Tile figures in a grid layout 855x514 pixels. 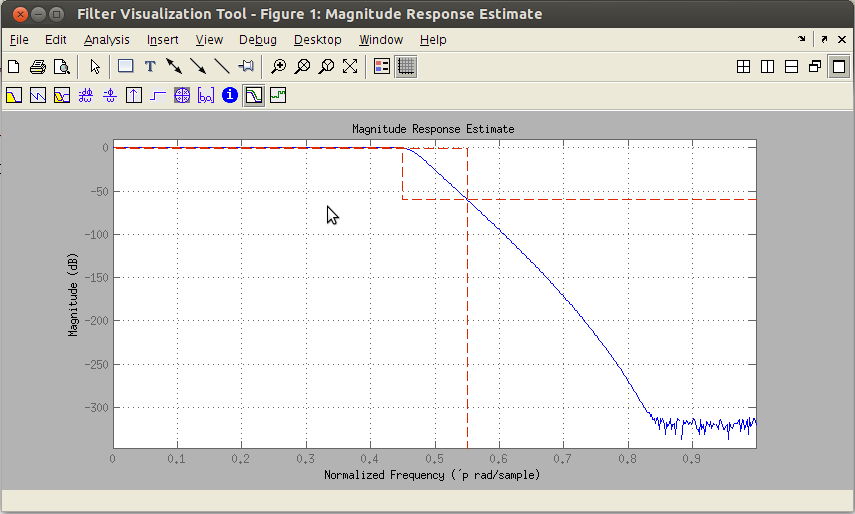click(x=743, y=66)
